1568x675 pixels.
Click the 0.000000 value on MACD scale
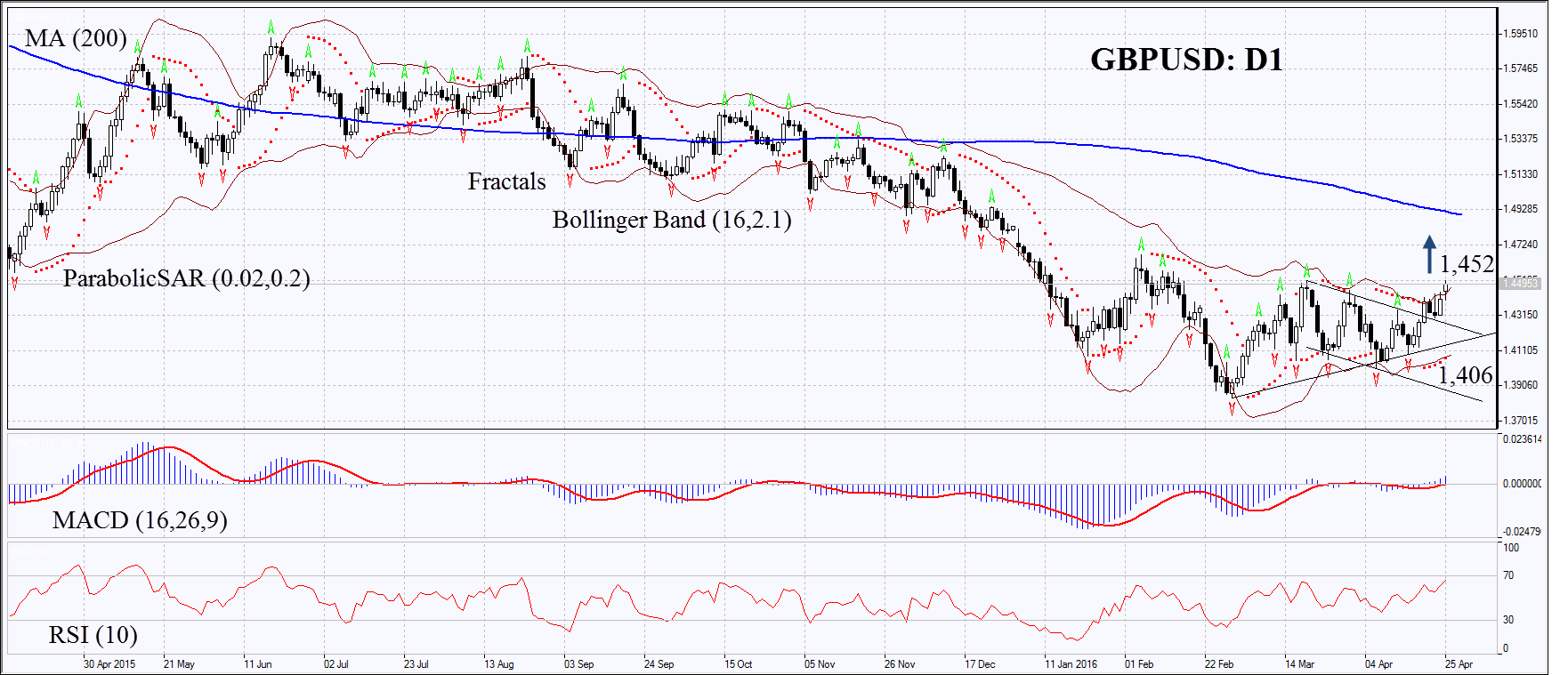click(x=1522, y=484)
